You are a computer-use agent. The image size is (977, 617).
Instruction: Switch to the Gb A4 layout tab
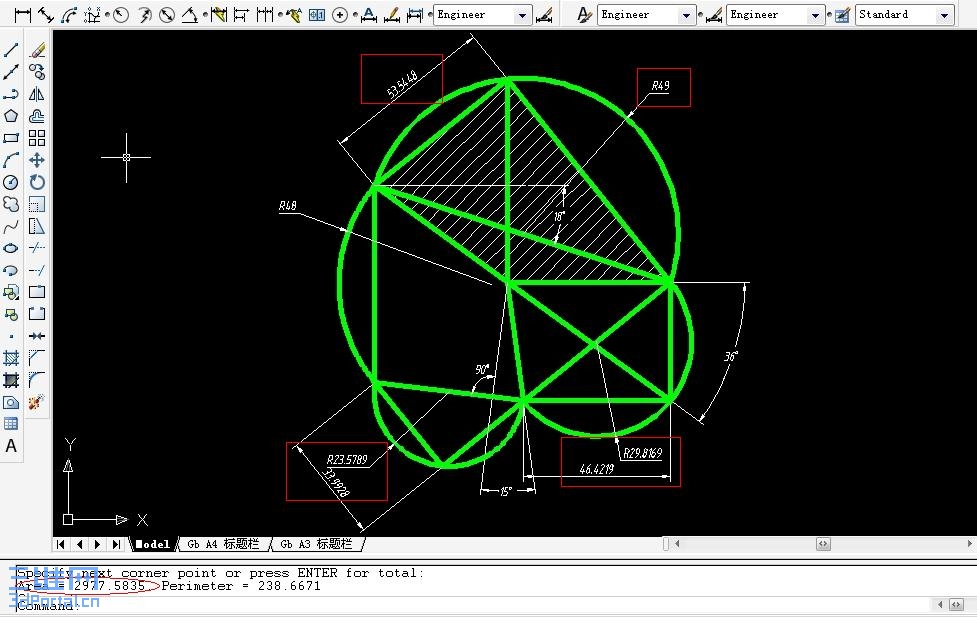223,544
